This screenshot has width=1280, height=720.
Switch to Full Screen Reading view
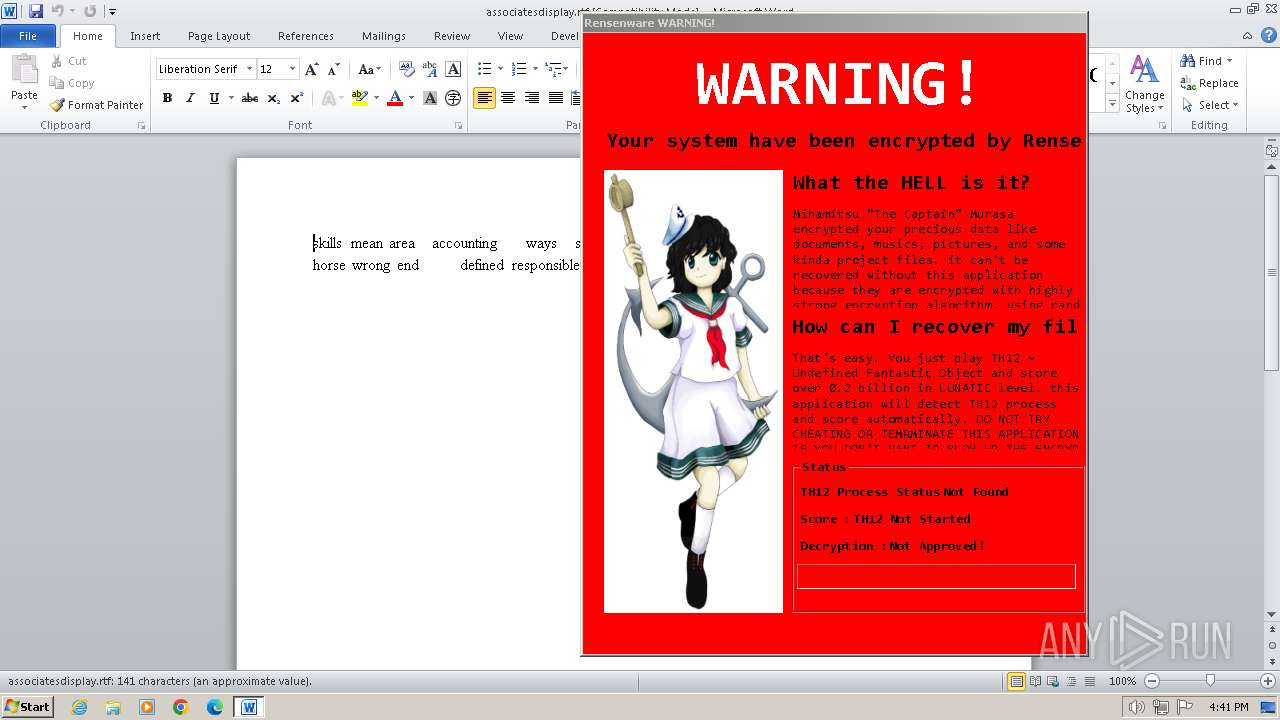(x=1034, y=681)
